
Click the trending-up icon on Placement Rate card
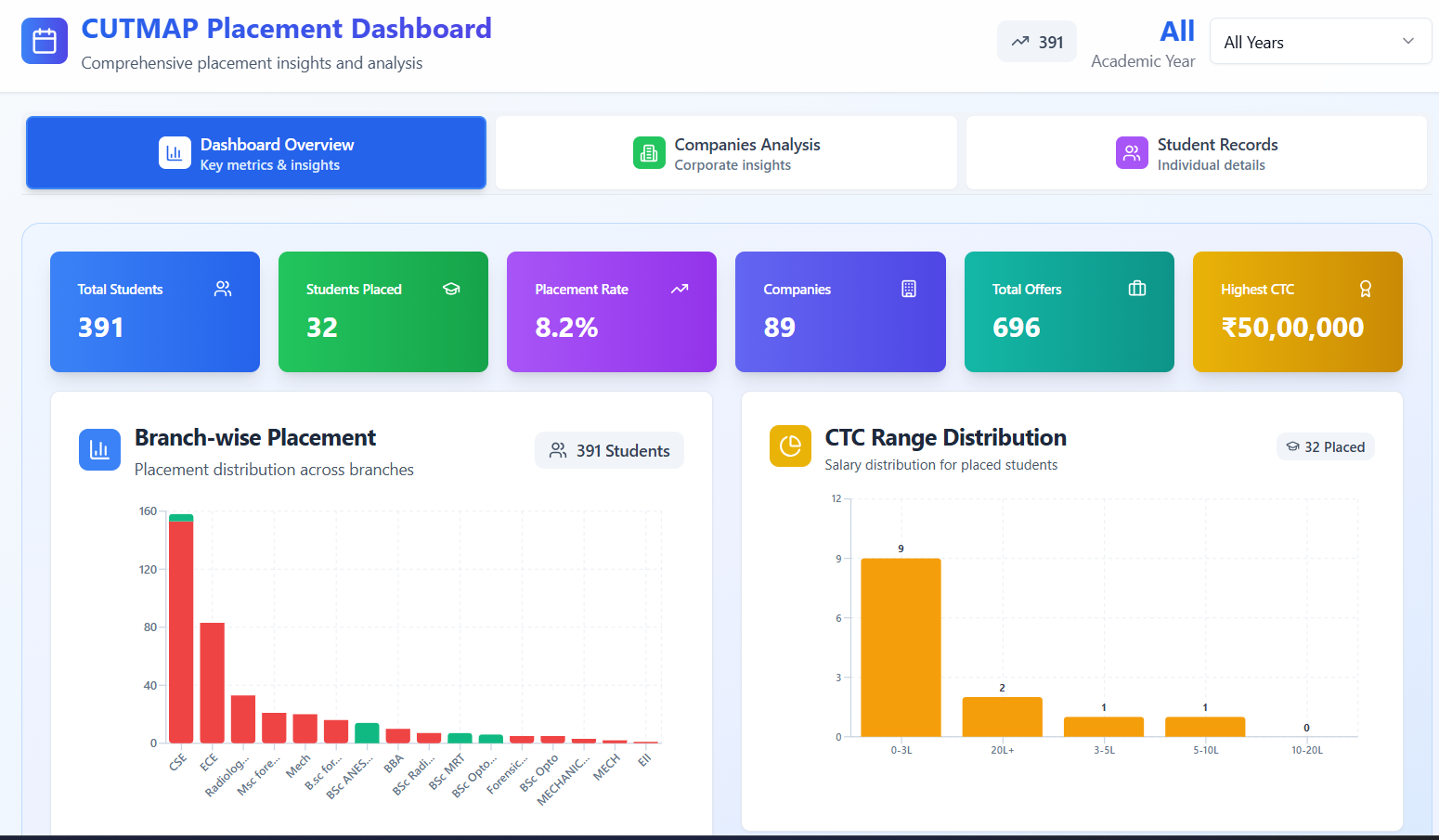pyautogui.click(x=680, y=289)
